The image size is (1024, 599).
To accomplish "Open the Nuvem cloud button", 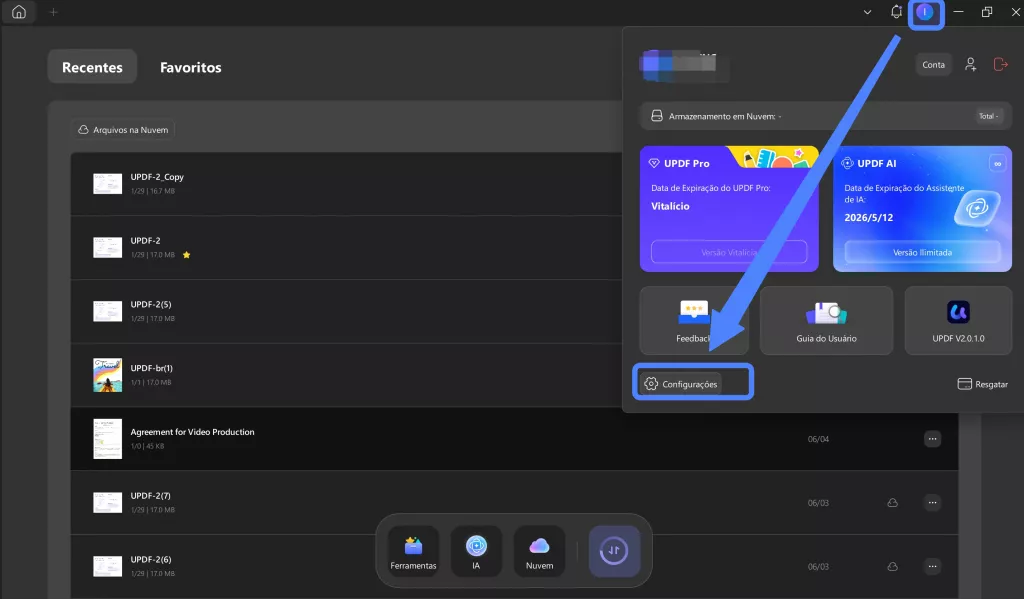I will [539, 551].
